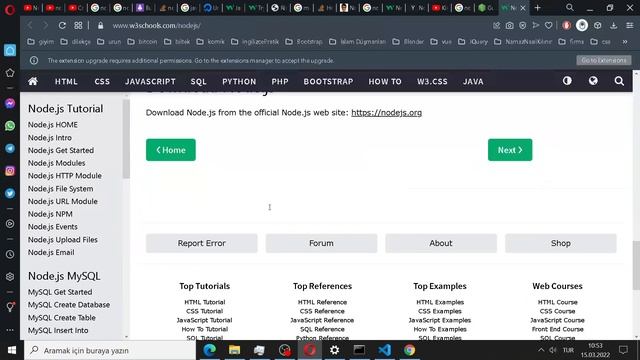
Task: Open Speed Dial start page grid
Action: point(78,25)
